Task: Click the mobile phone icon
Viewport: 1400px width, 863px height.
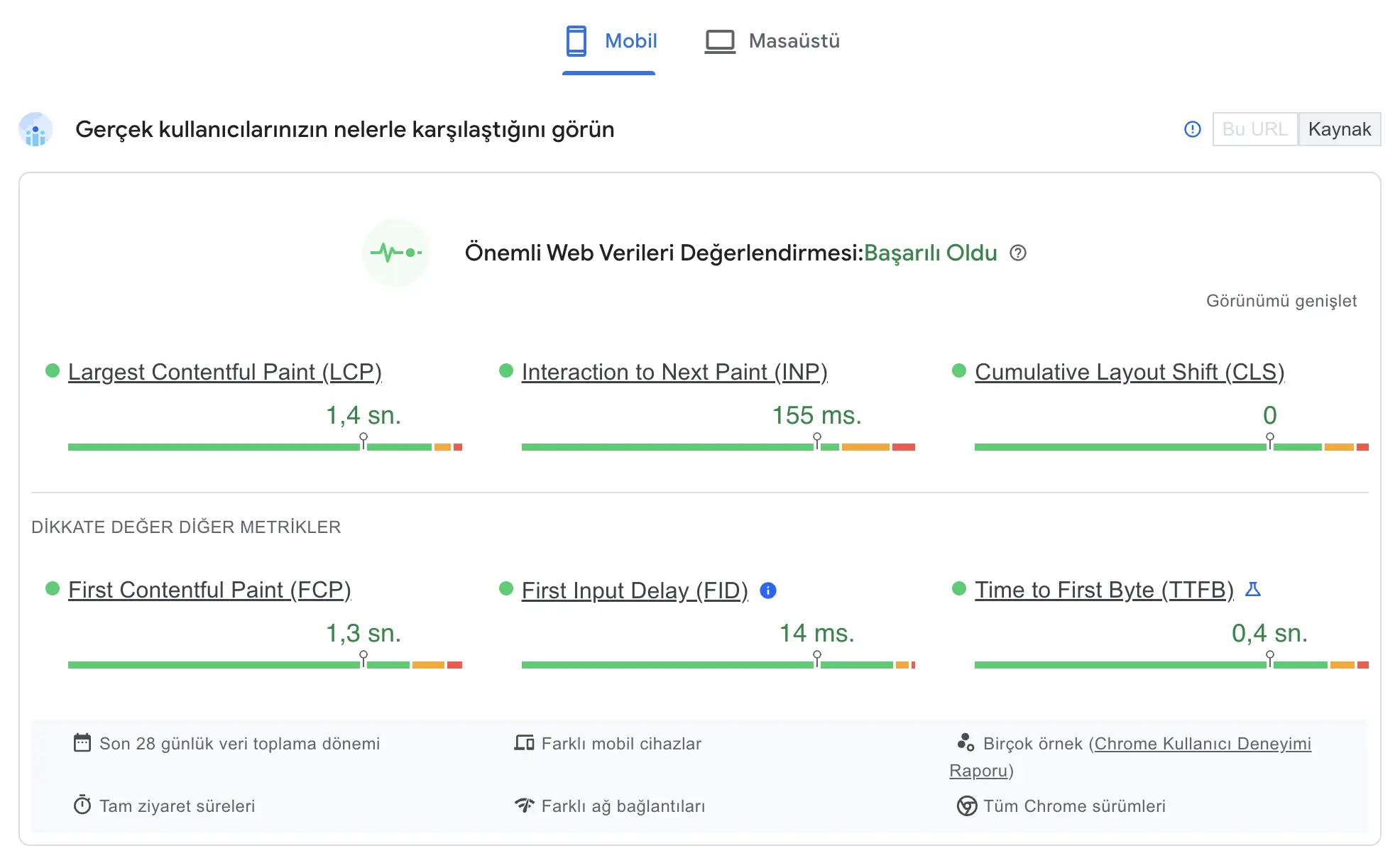Action: 576,41
